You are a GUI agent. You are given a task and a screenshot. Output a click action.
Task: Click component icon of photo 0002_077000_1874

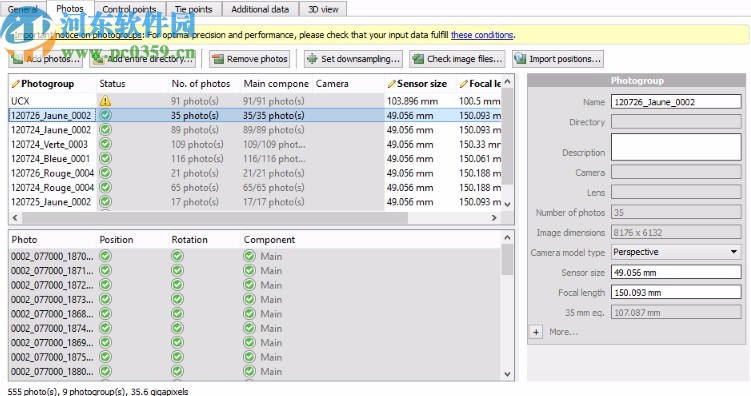pos(249,328)
